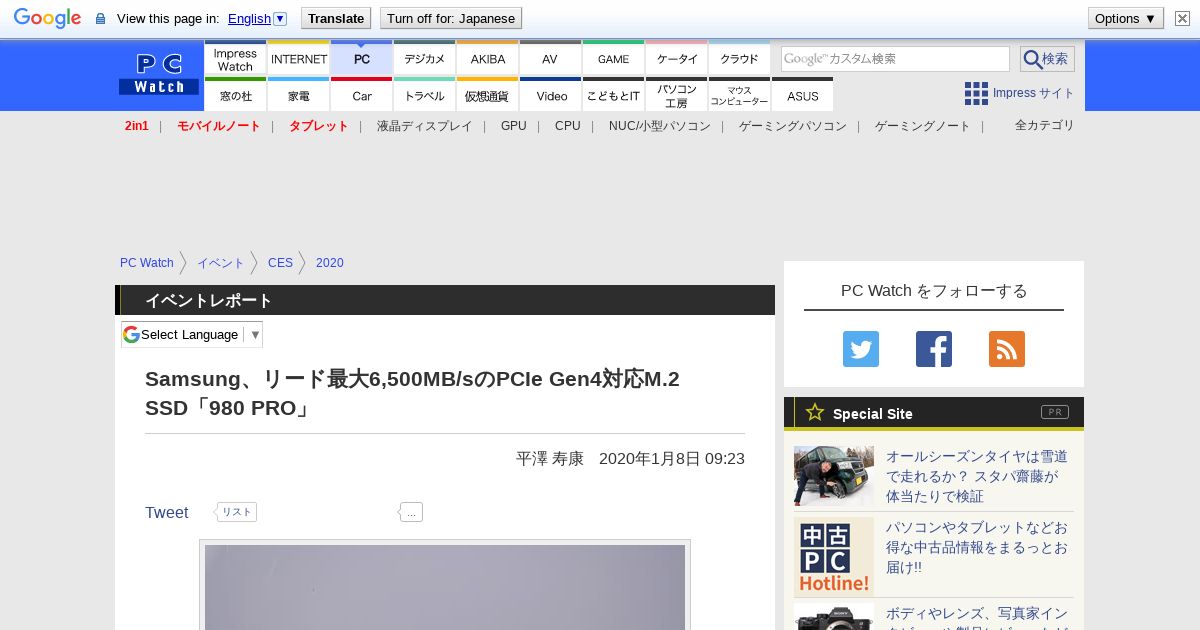The image size is (1200, 630).
Task: Open the snow tire car thumbnail
Action: 834,476
